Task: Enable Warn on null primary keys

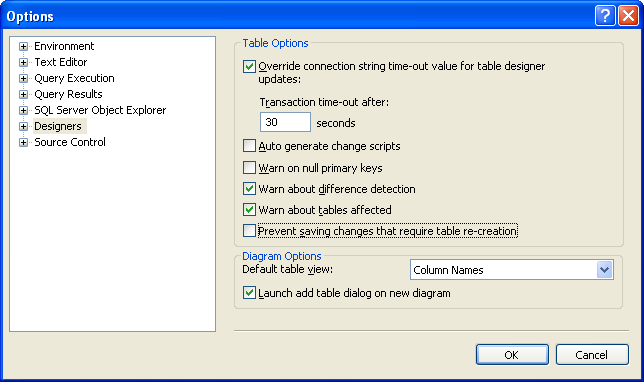Action: click(x=249, y=168)
